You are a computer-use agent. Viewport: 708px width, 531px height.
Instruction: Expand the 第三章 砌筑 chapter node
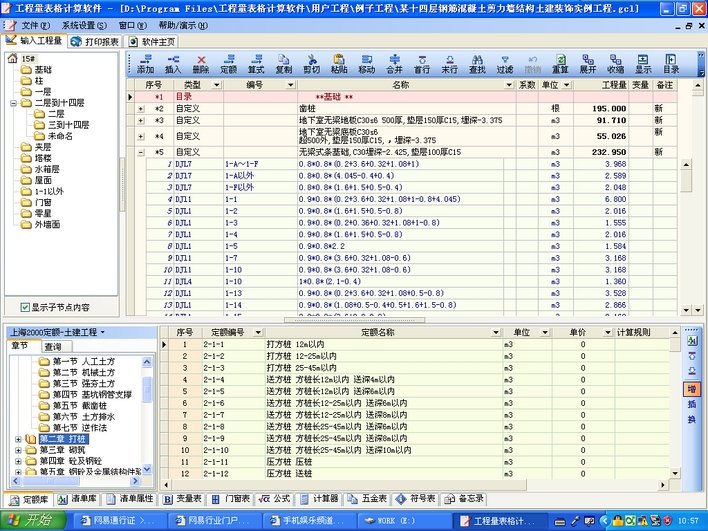point(18,450)
